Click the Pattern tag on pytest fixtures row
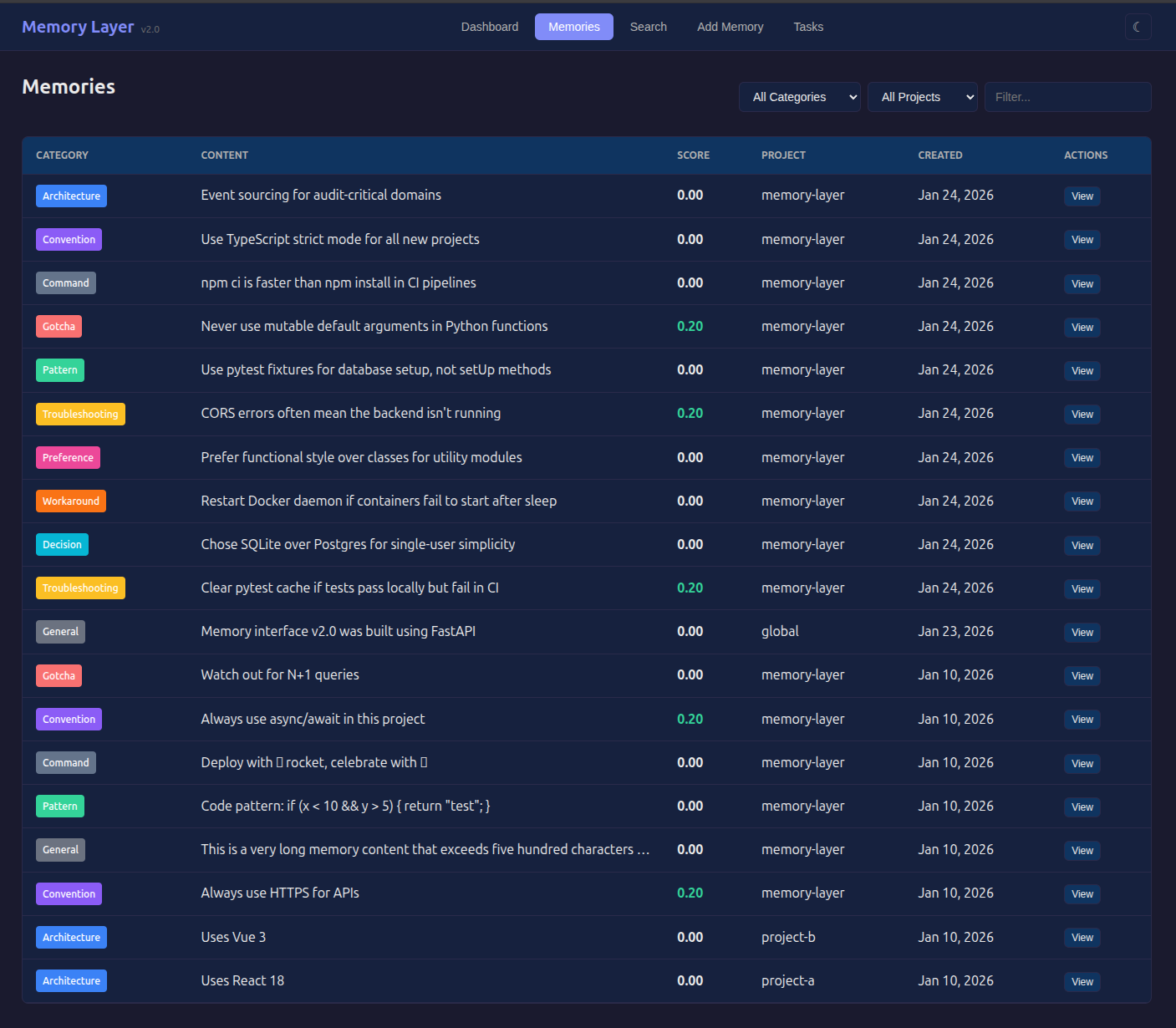This screenshot has width=1176, height=1028. click(x=60, y=369)
